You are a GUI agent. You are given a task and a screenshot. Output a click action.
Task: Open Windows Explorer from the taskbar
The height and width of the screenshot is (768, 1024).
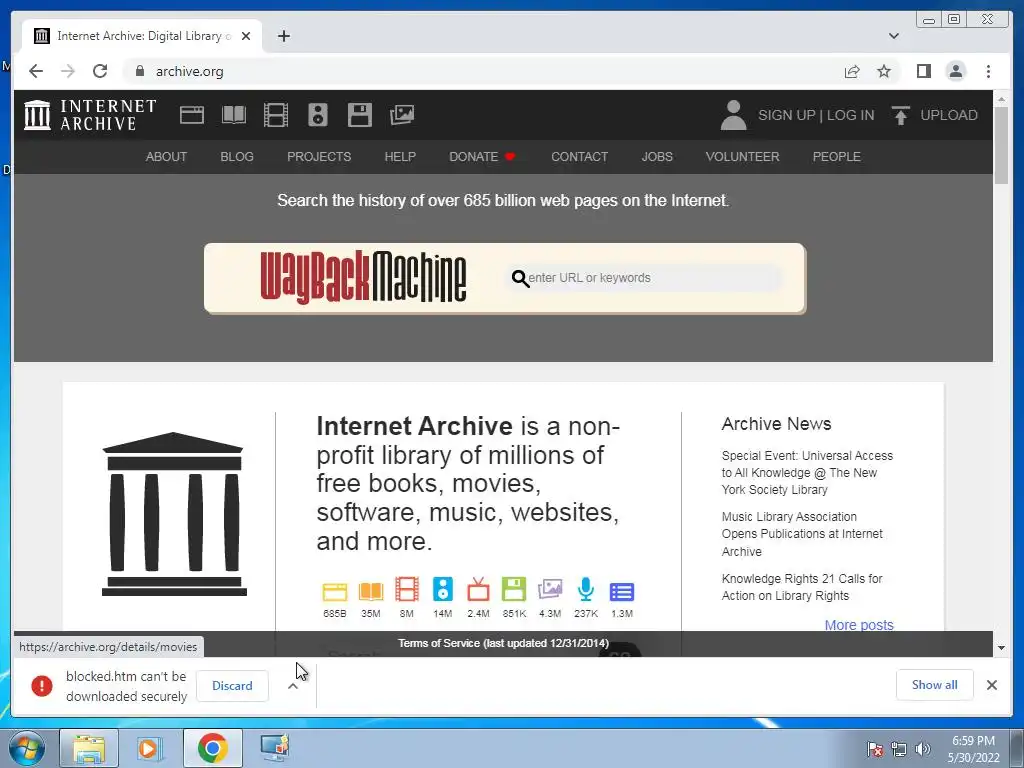[x=89, y=748]
